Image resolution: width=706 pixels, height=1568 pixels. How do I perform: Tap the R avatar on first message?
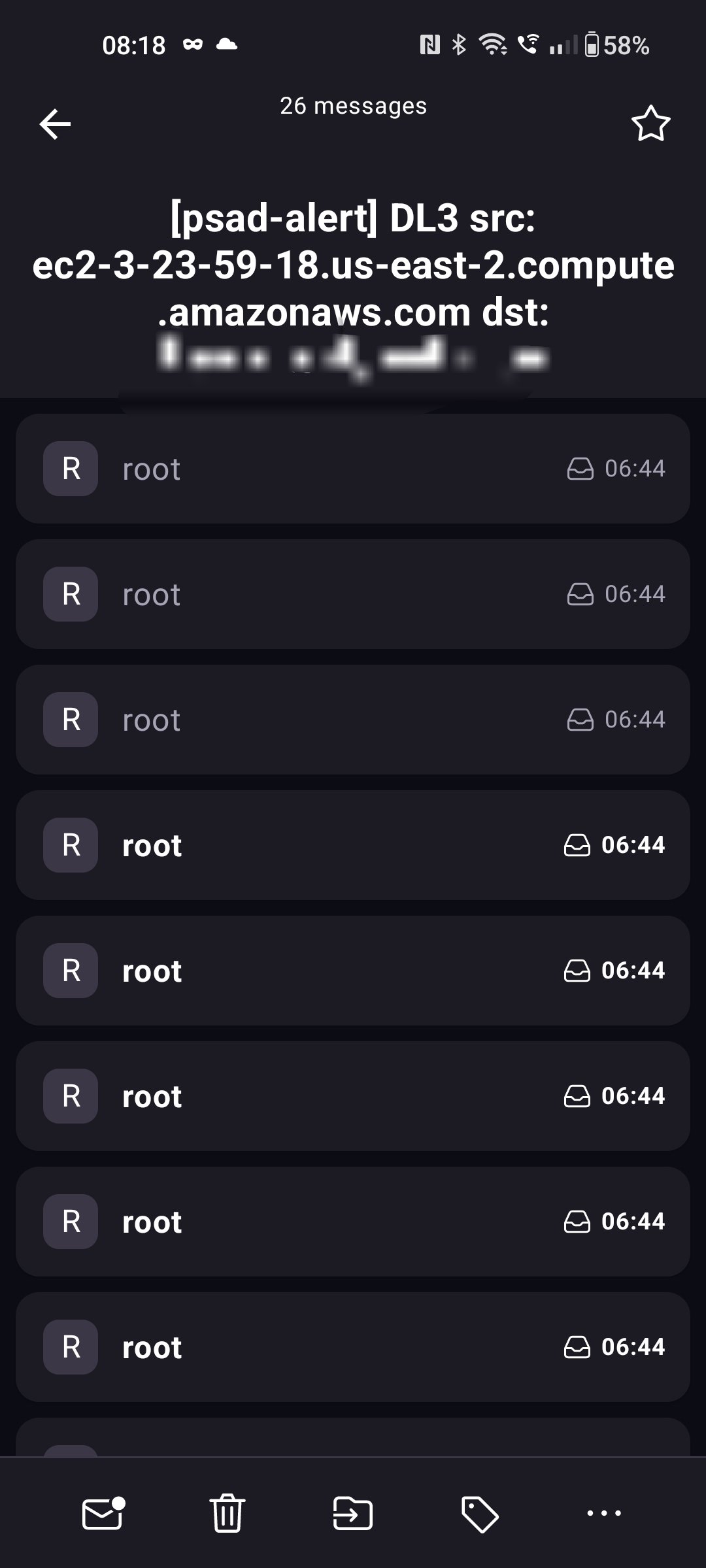point(71,469)
